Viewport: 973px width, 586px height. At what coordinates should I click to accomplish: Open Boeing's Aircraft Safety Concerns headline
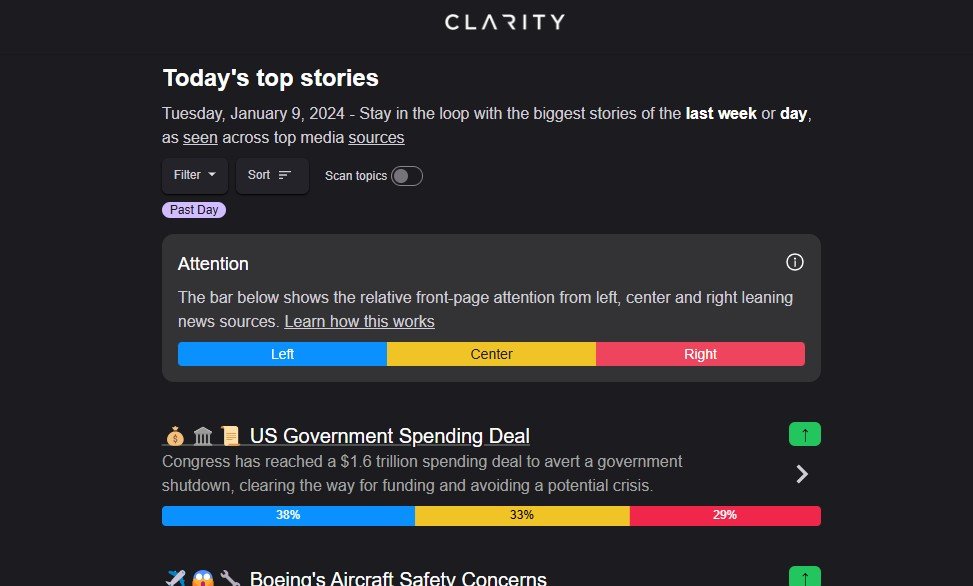[397, 579]
